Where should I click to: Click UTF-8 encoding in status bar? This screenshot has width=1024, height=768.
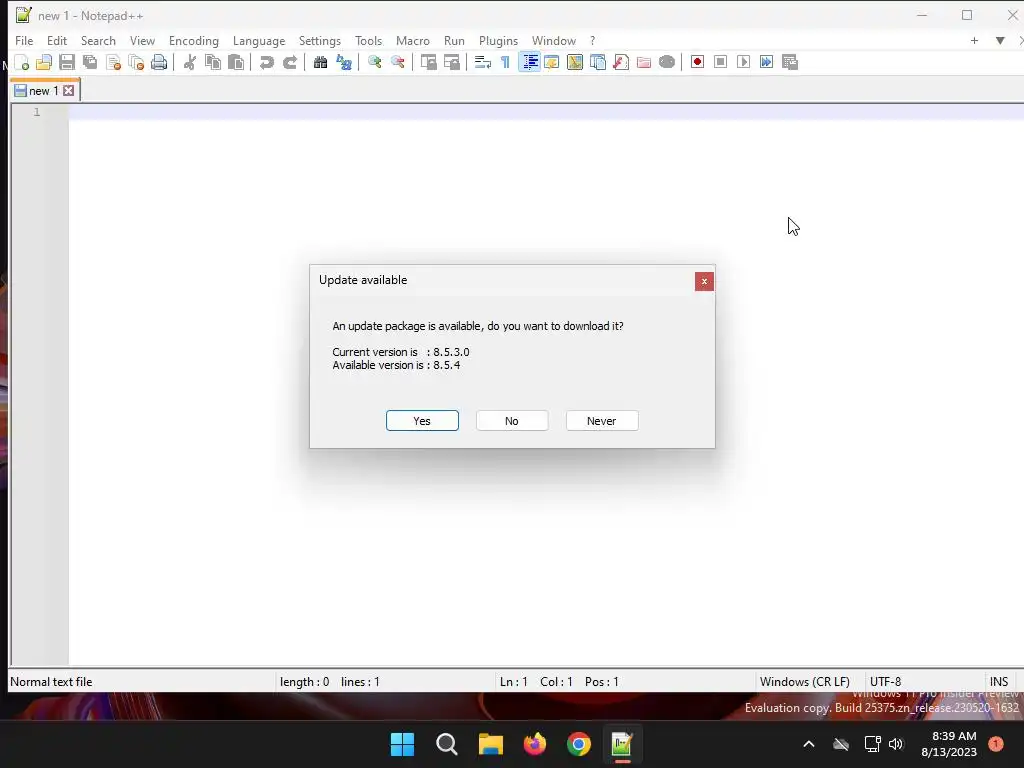click(x=886, y=681)
